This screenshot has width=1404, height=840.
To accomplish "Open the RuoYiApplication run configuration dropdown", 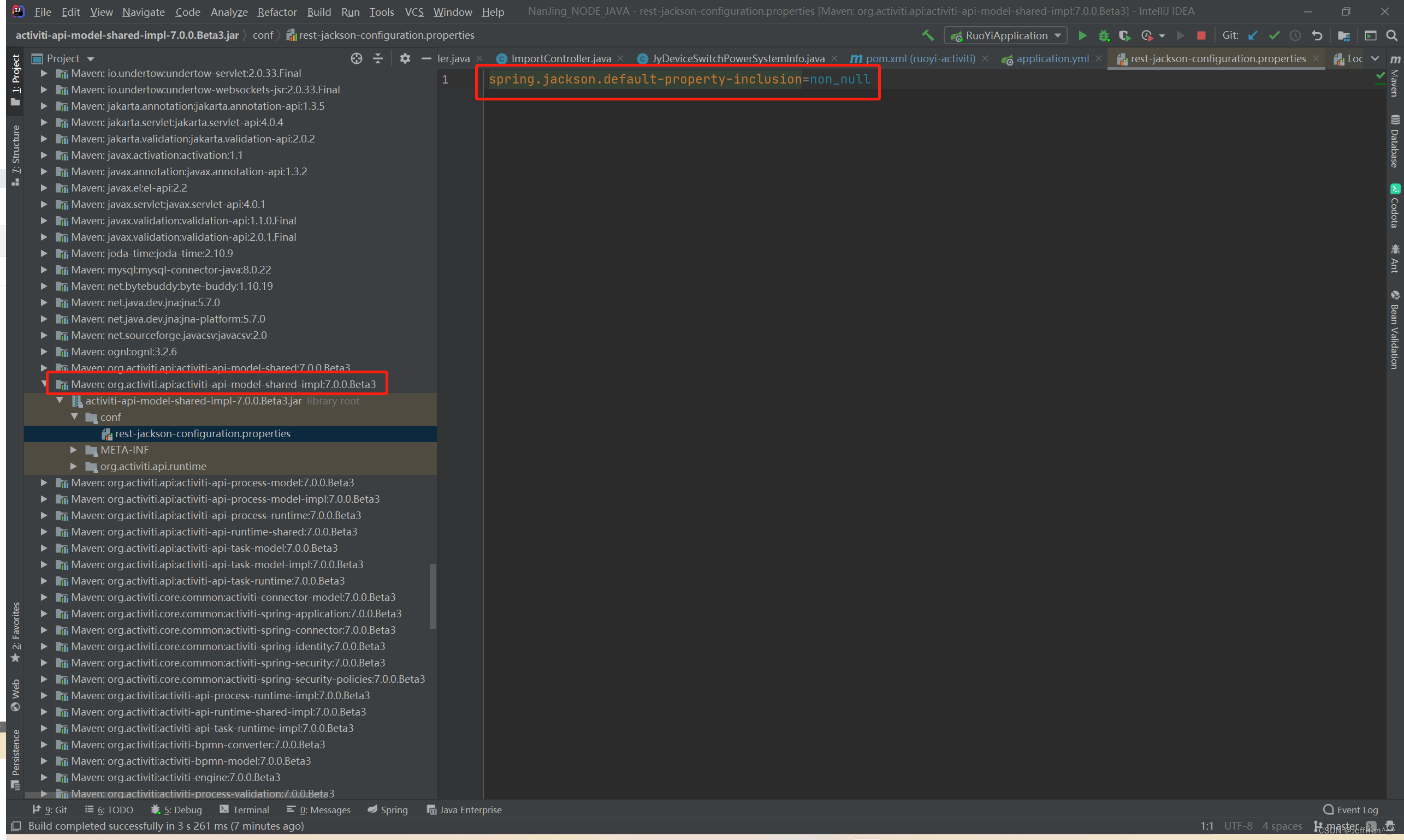I will pyautogui.click(x=1005, y=35).
